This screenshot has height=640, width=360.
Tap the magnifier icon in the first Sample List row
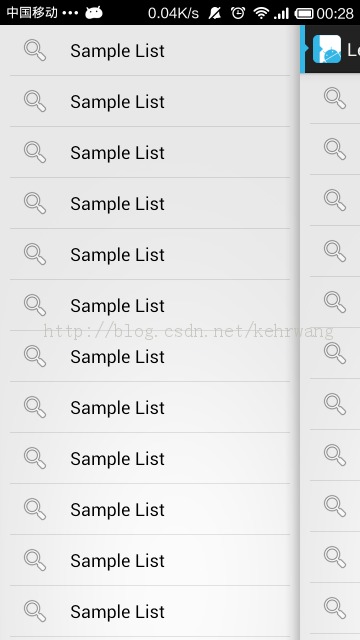35,50
